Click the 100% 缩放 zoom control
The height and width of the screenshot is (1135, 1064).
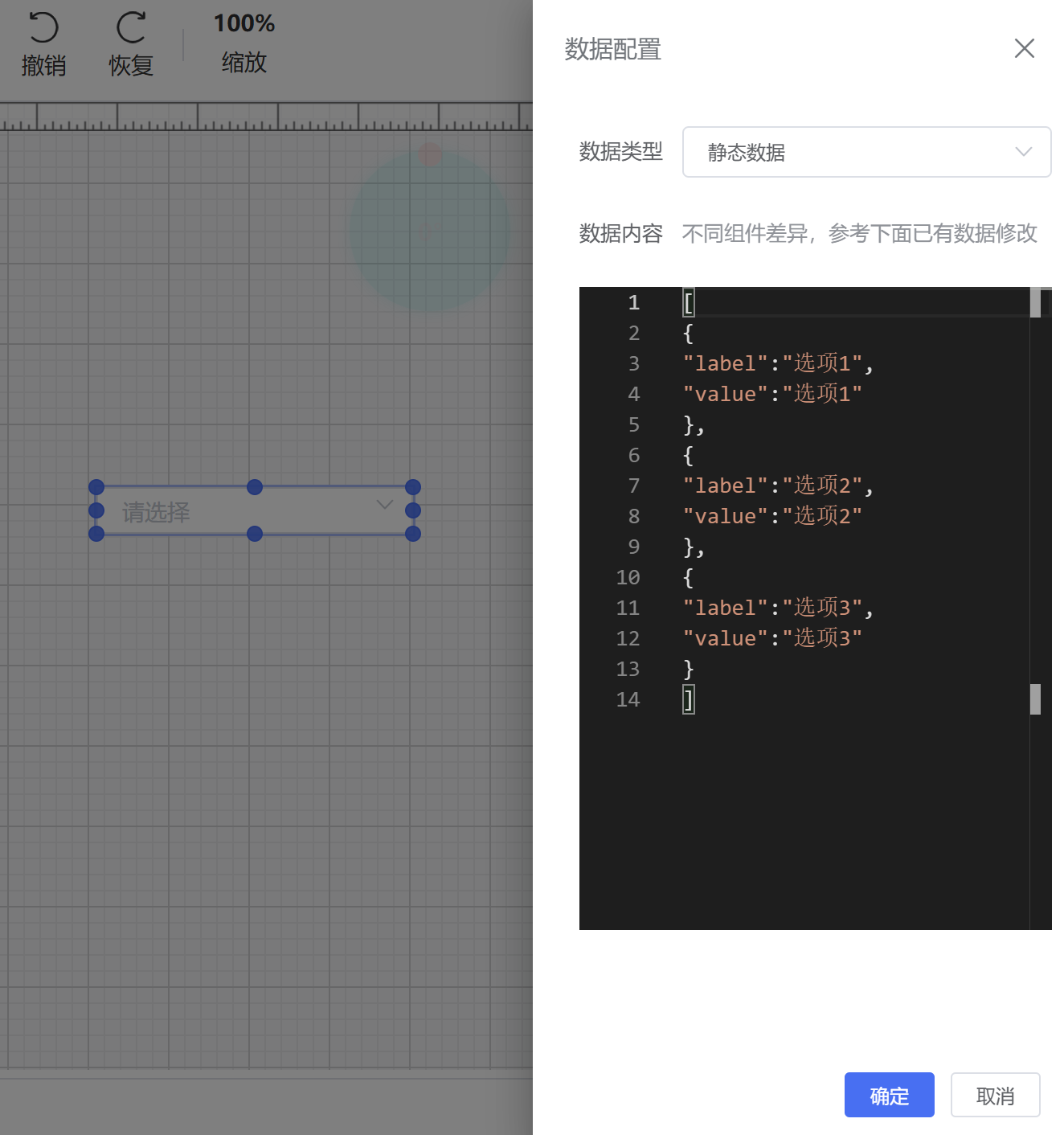tap(243, 43)
